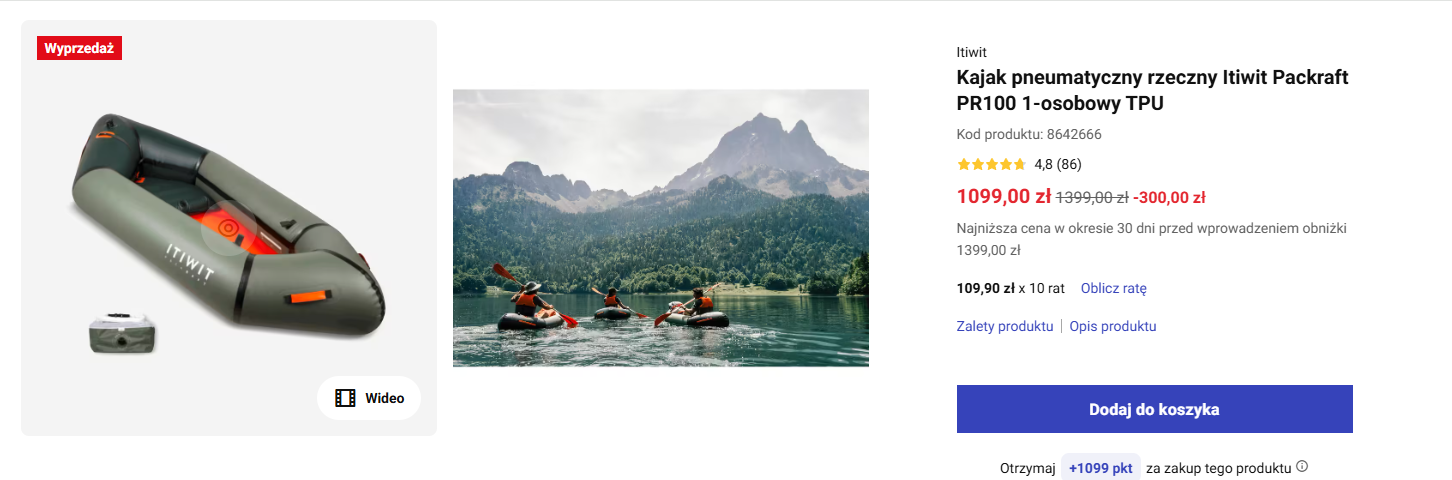The height and width of the screenshot is (480, 1452).
Task: Open the Itiwit brand link
Action: (971, 52)
